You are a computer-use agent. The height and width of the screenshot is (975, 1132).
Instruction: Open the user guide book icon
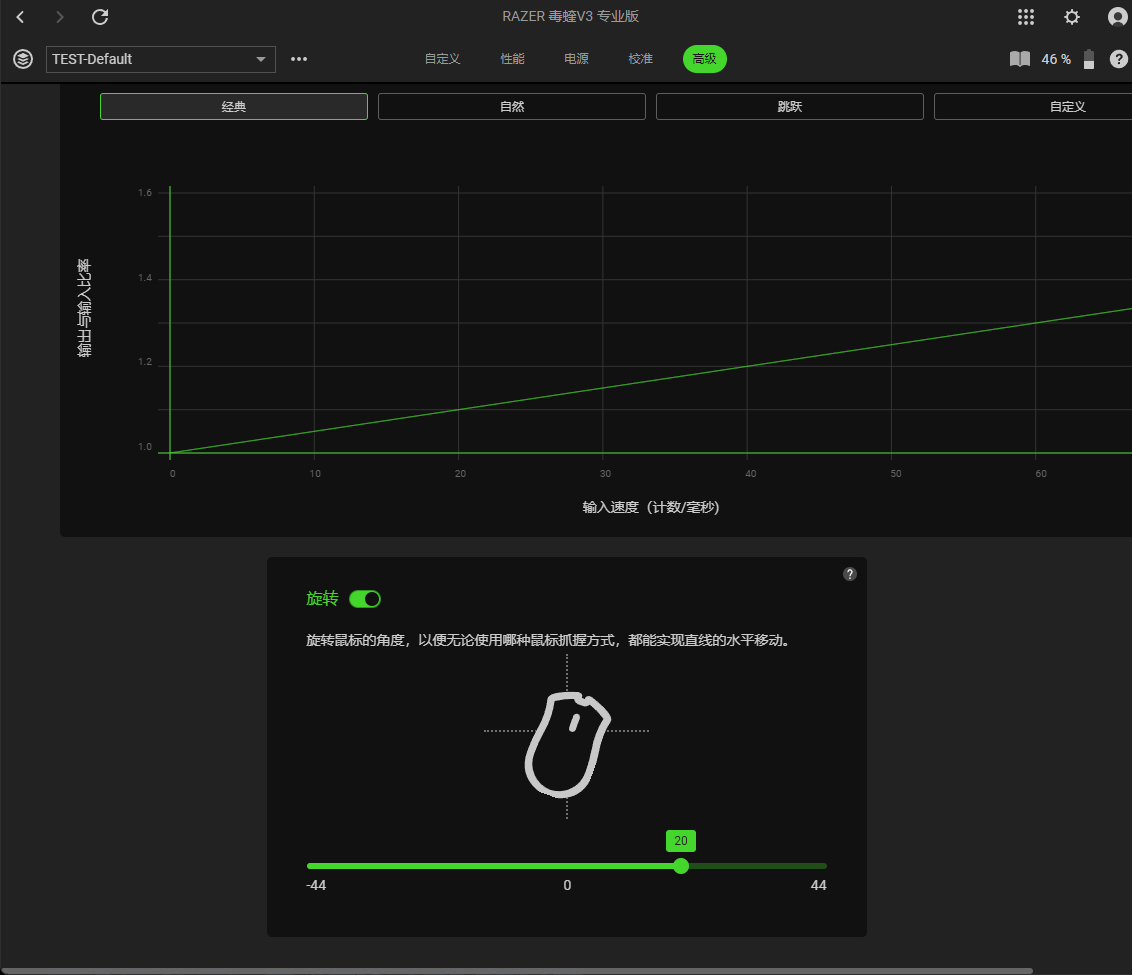(x=1019, y=59)
